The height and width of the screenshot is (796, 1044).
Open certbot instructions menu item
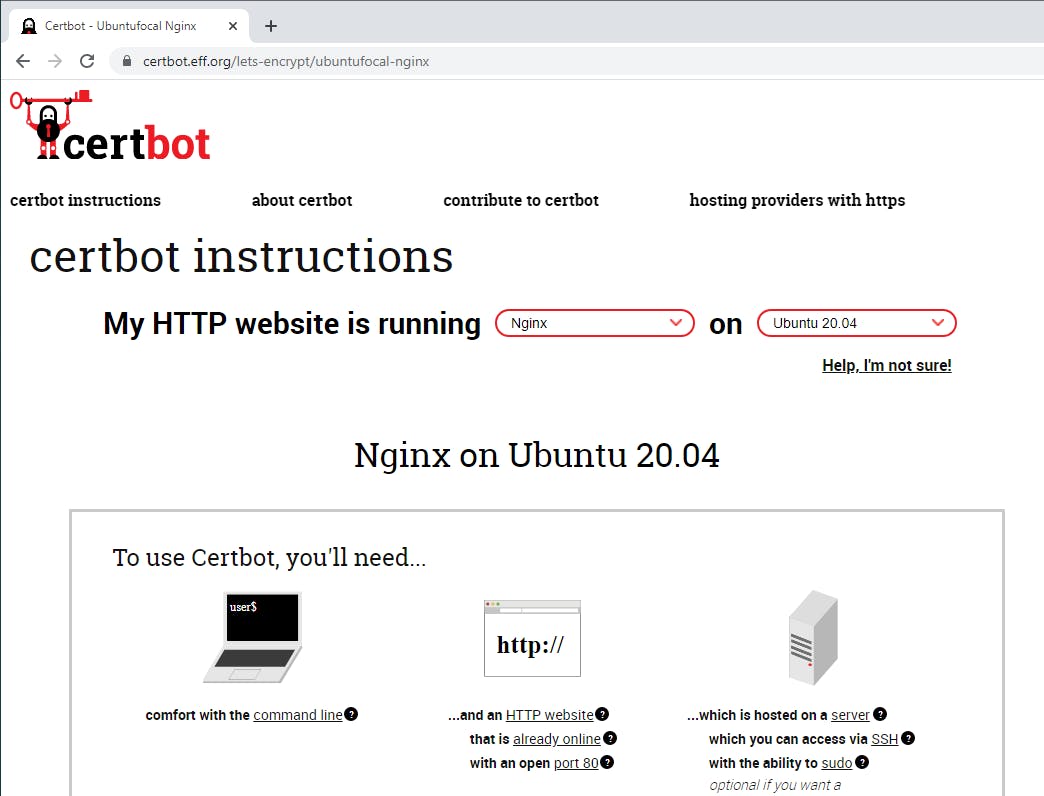coord(85,200)
